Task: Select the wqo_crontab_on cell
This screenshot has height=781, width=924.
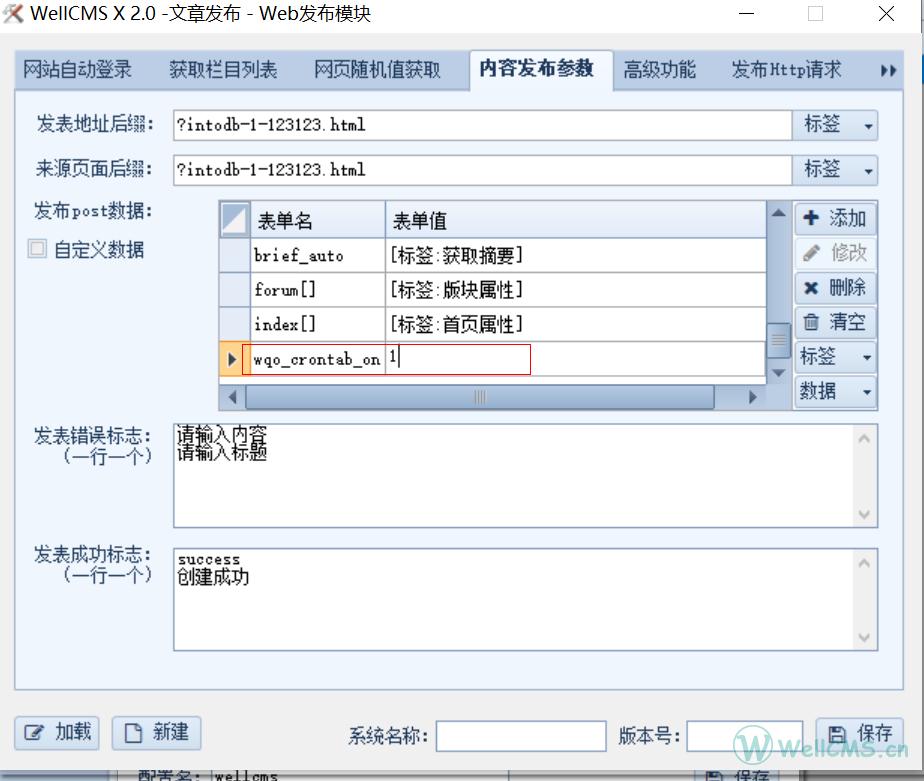Action: click(318, 359)
